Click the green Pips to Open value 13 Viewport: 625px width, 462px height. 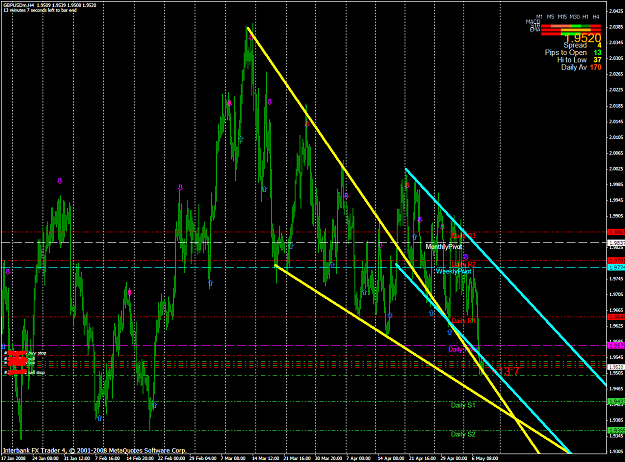(x=597, y=53)
